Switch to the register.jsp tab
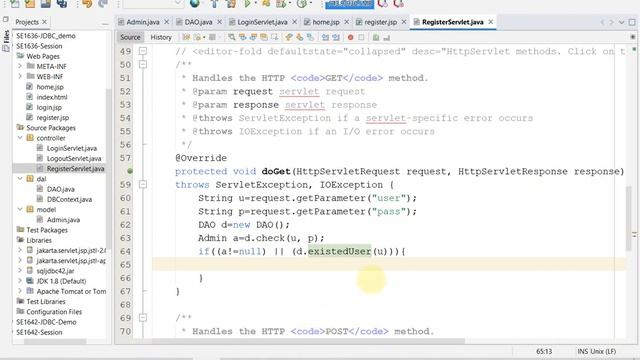 (x=380, y=22)
